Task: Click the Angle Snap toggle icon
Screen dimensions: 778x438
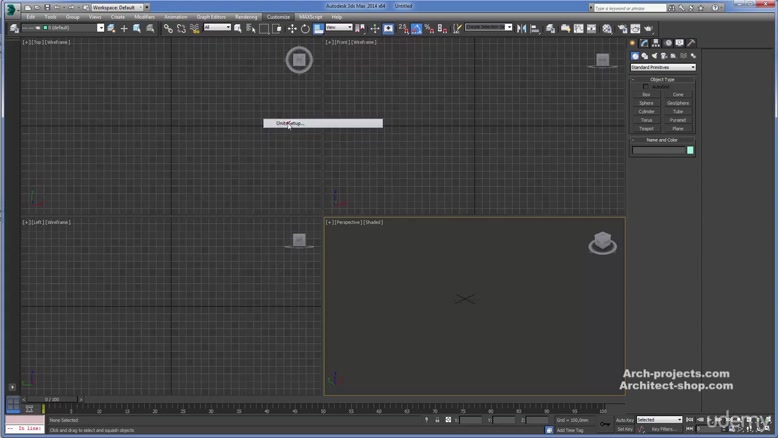Action: pos(416,29)
